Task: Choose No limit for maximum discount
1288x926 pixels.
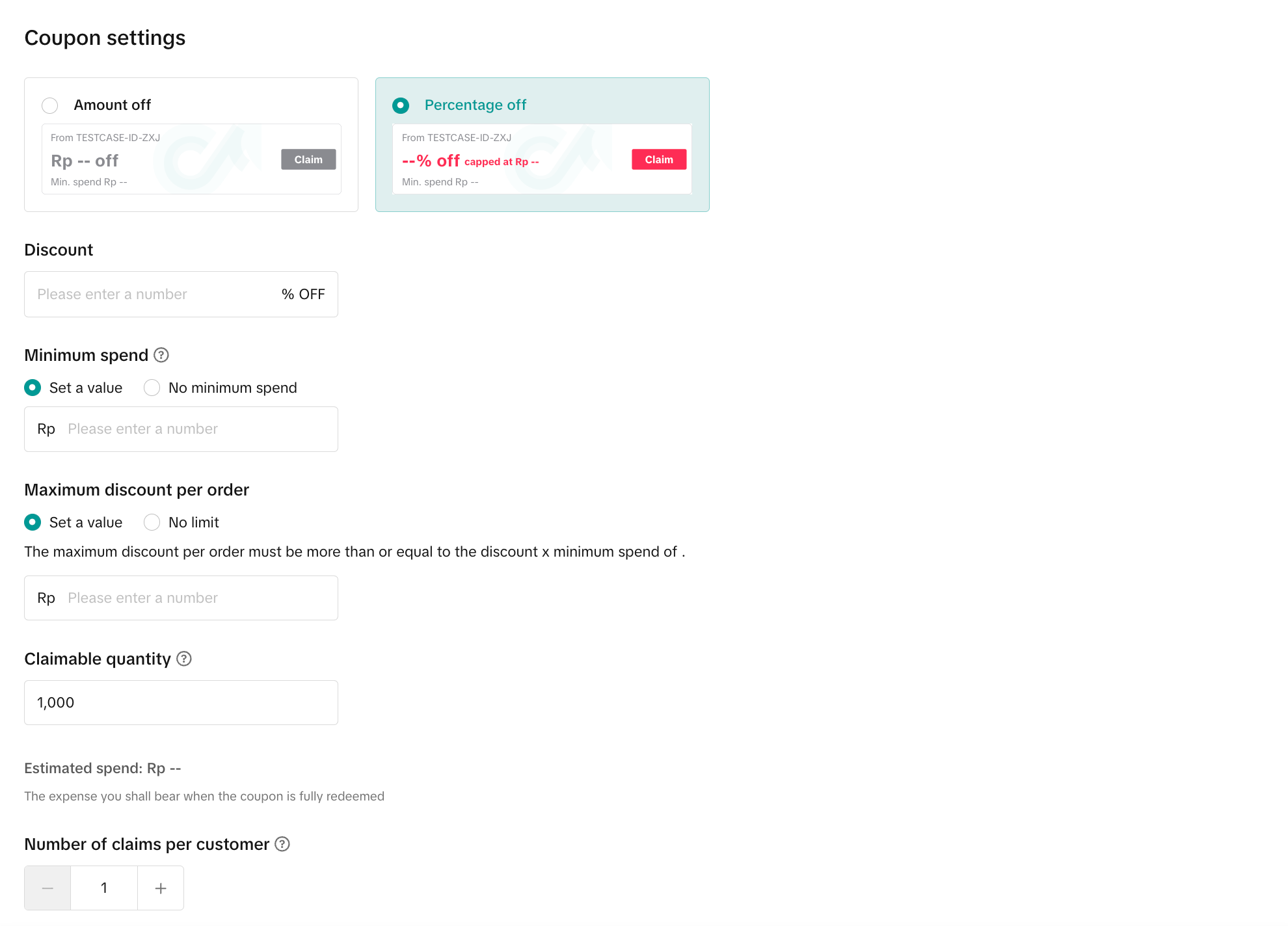Action: tap(152, 523)
